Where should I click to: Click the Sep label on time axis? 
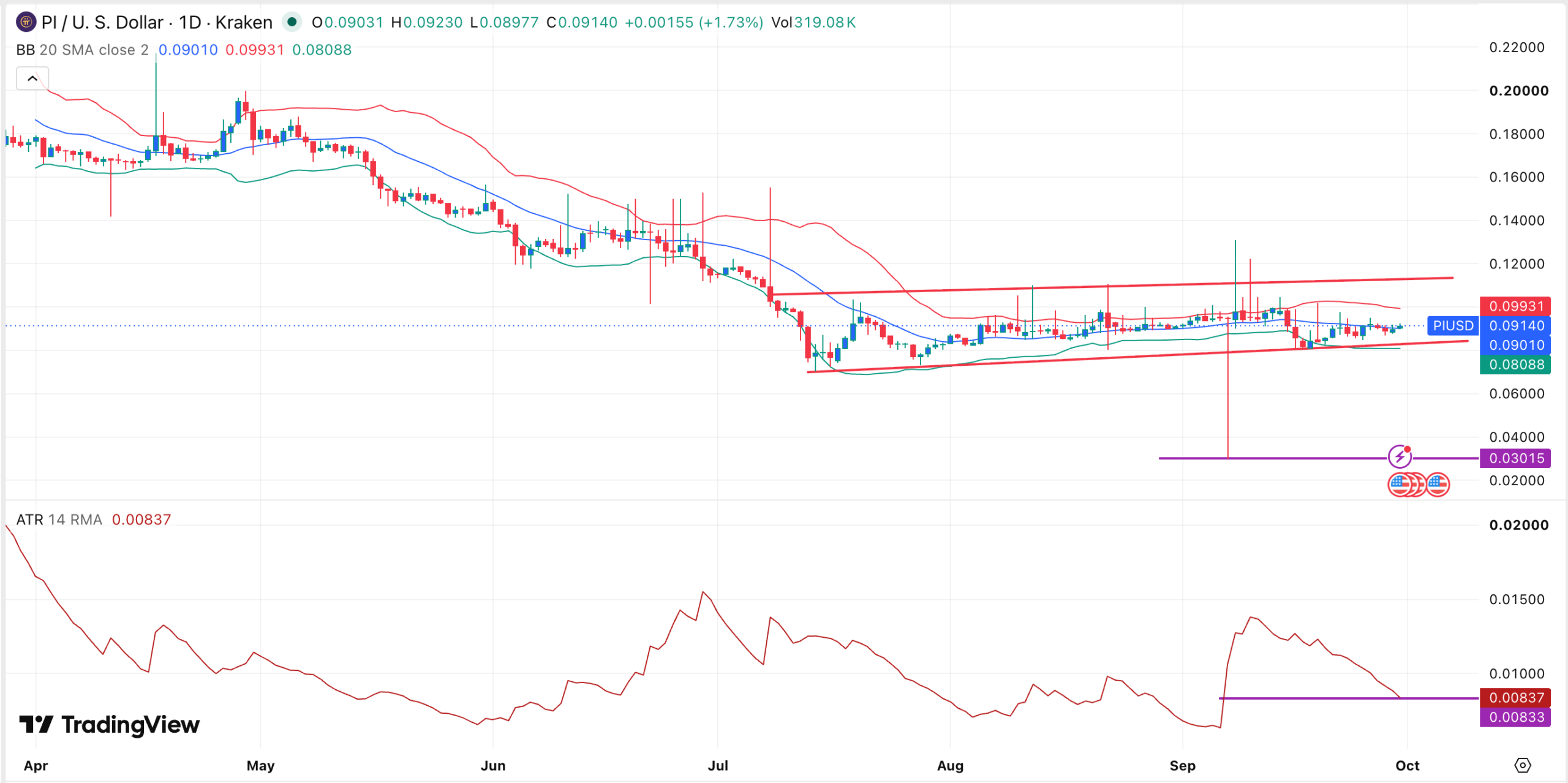point(1182,766)
